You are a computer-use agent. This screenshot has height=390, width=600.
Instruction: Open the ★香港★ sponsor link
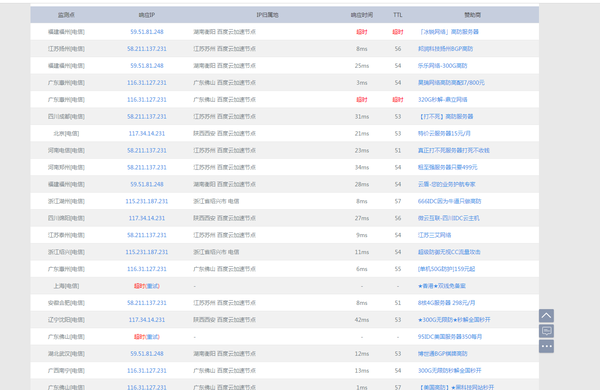pos(442,286)
